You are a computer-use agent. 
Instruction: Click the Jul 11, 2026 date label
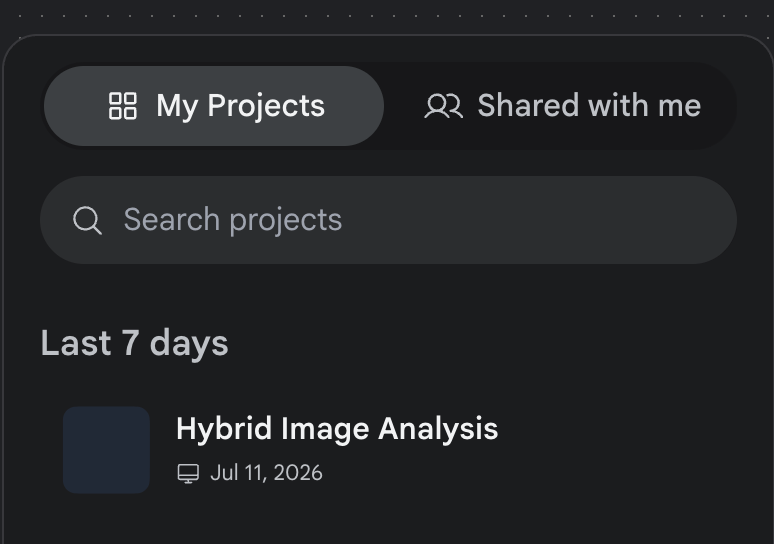click(x=267, y=473)
